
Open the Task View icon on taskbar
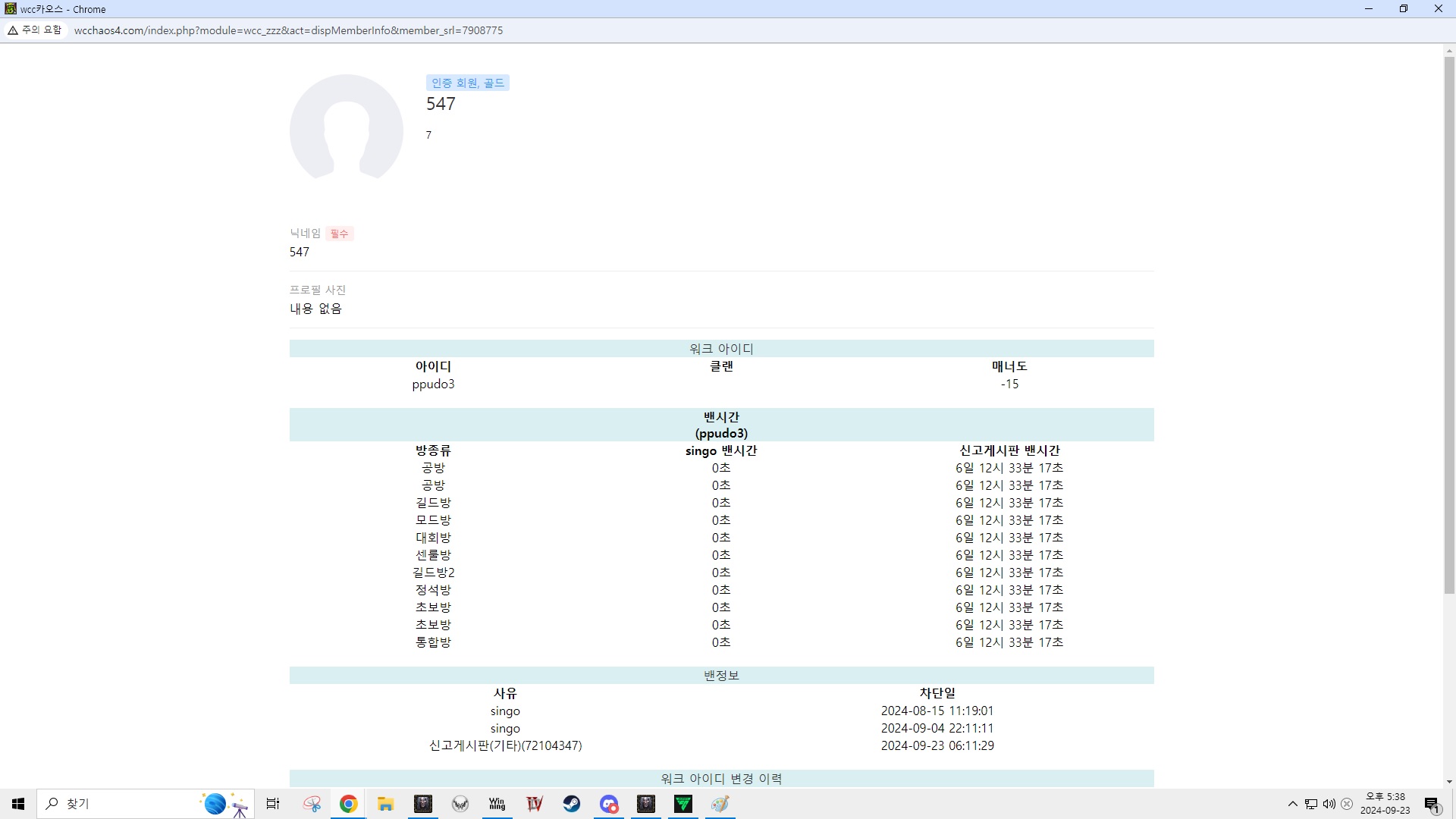273,804
